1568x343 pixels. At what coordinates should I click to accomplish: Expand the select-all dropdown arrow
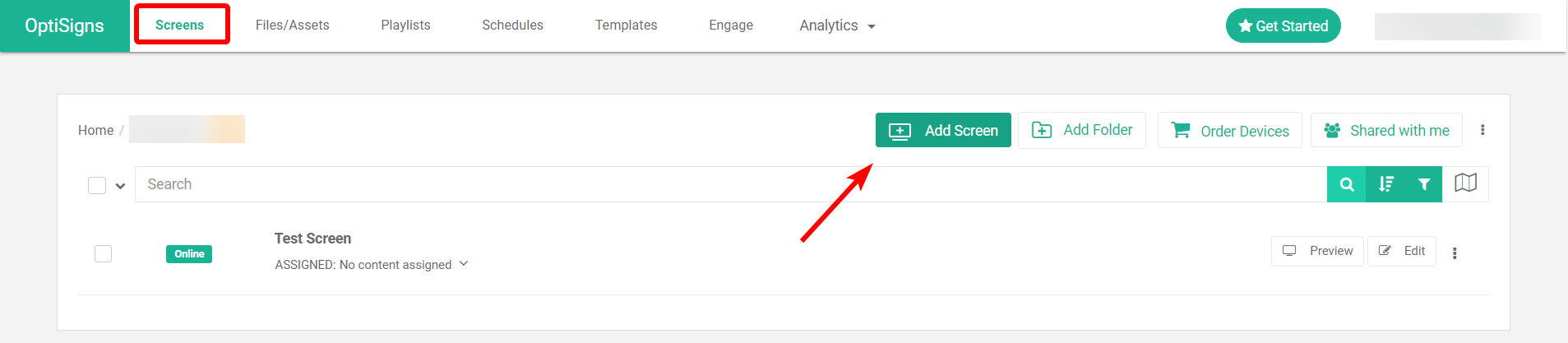(120, 186)
